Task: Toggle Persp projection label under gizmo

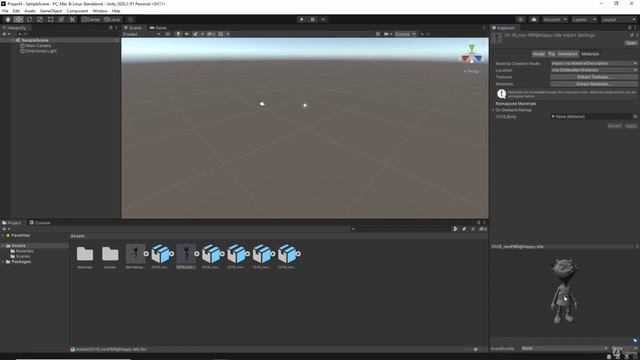Action: (x=472, y=71)
